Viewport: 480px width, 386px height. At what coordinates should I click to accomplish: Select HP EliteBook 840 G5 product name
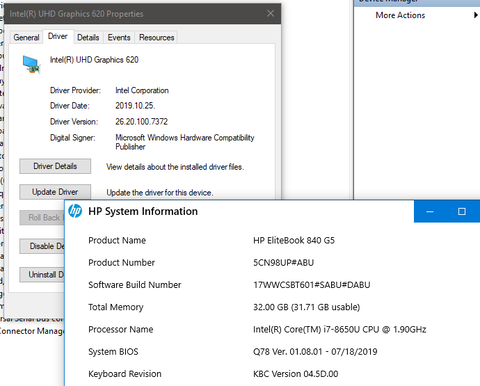coord(294,240)
